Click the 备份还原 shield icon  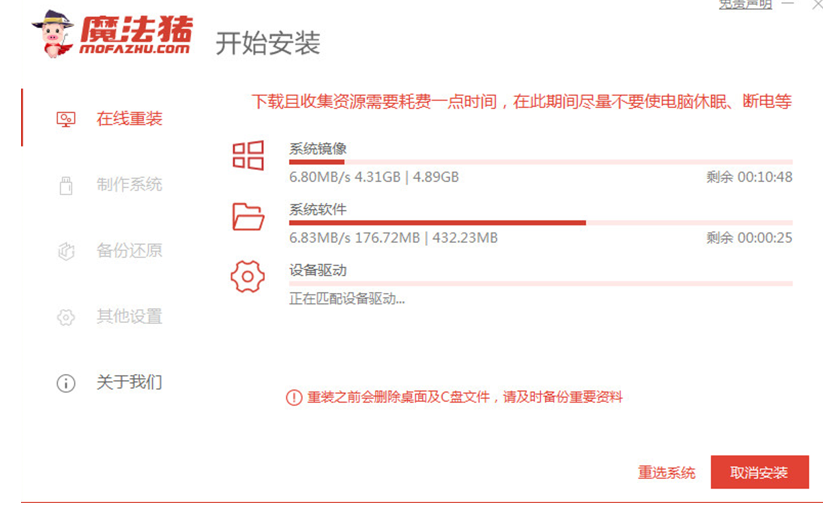click(x=66, y=251)
